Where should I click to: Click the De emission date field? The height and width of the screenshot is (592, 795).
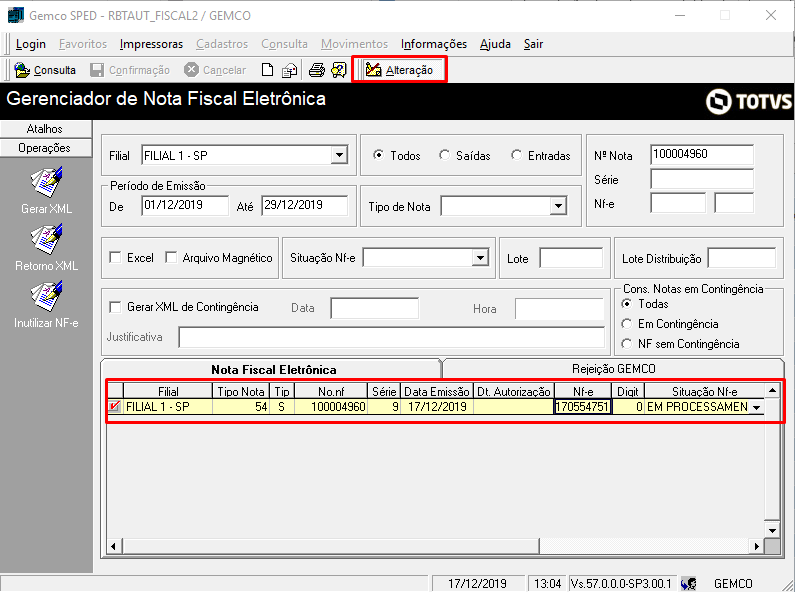tap(185, 205)
